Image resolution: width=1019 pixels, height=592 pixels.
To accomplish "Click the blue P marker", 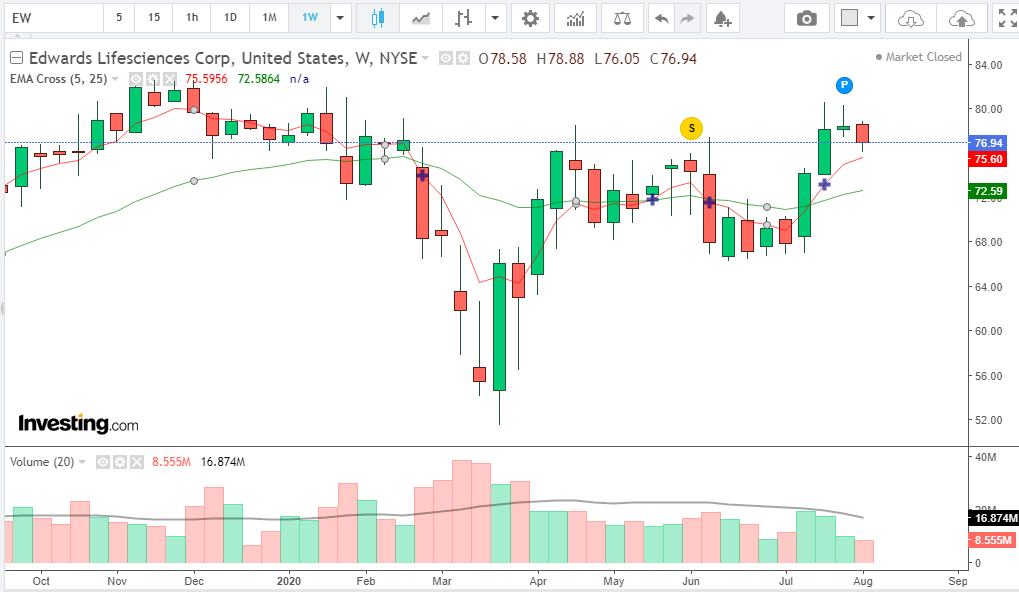I will [x=844, y=84].
